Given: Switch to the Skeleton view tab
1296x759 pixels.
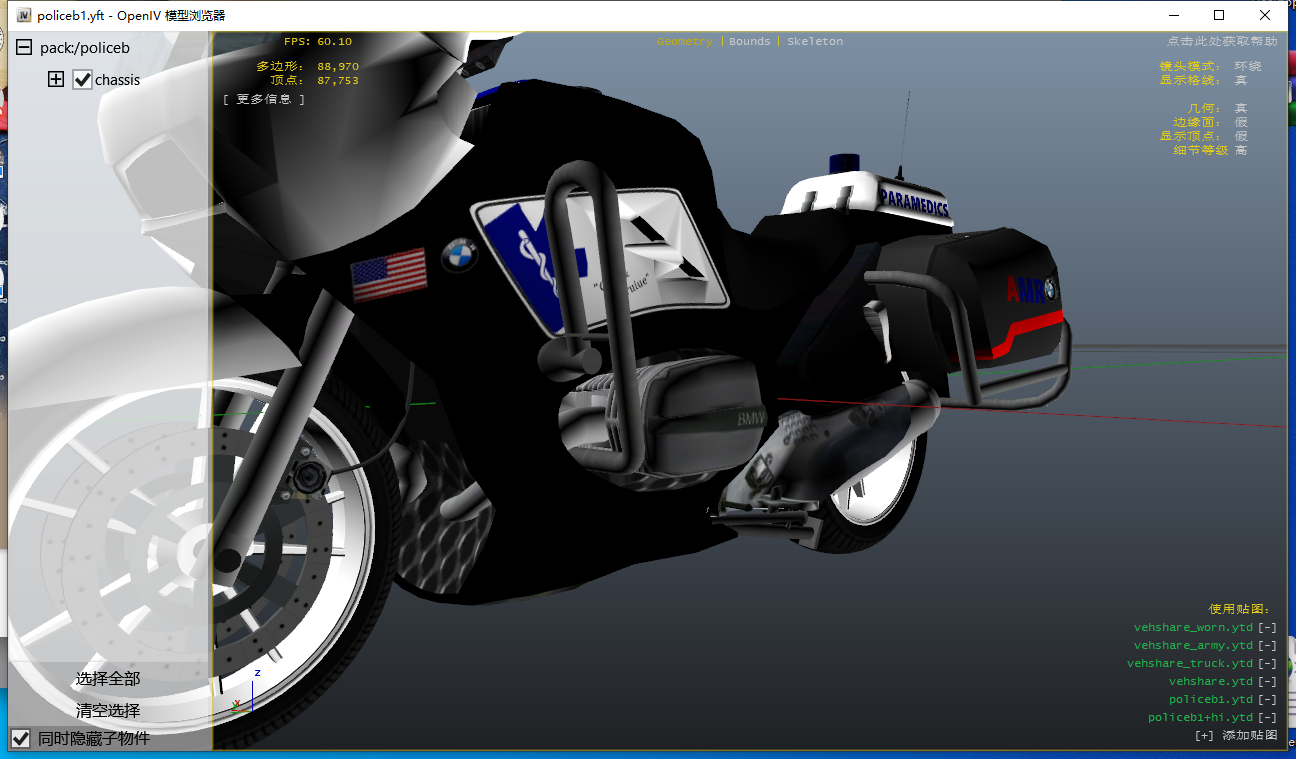Looking at the screenshot, I should click(x=814, y=42).
